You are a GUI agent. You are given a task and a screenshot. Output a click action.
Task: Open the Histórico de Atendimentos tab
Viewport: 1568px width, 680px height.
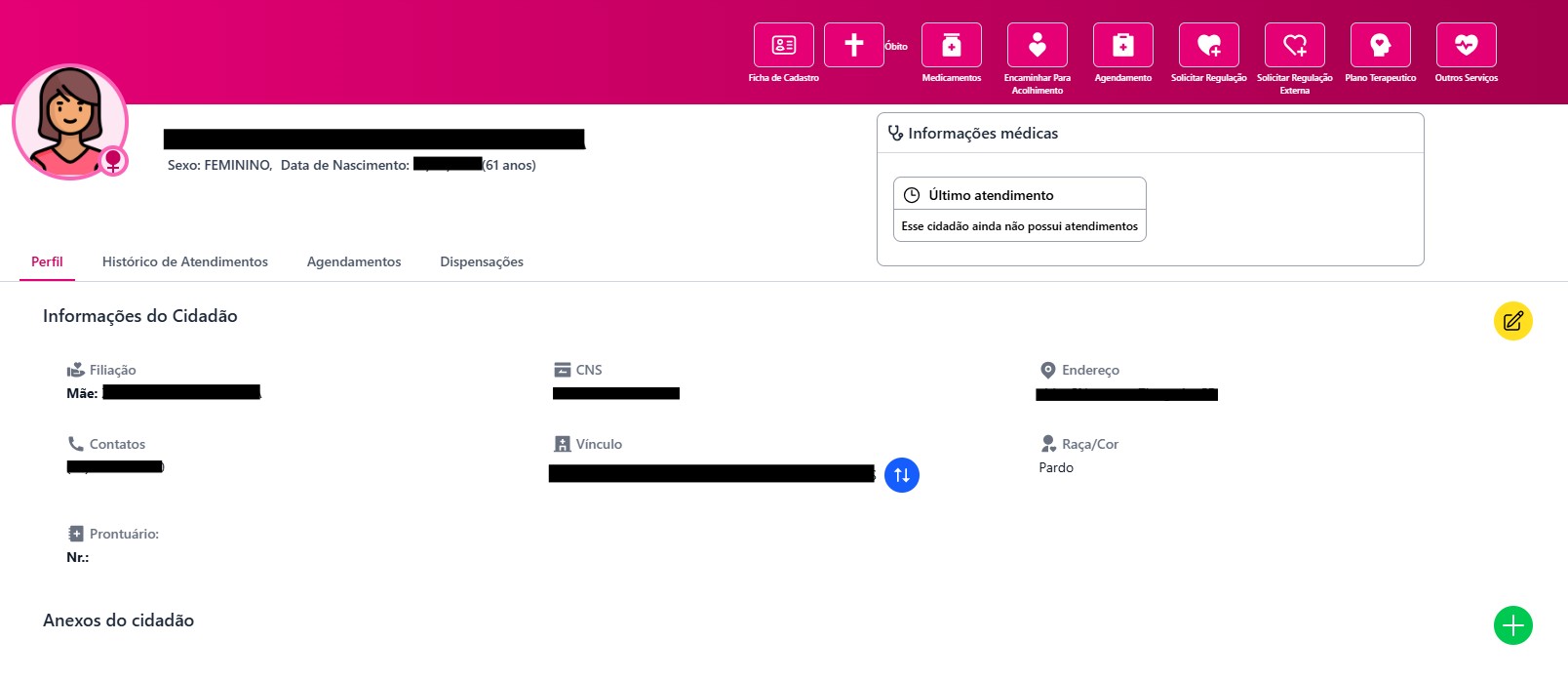(185, 261)
